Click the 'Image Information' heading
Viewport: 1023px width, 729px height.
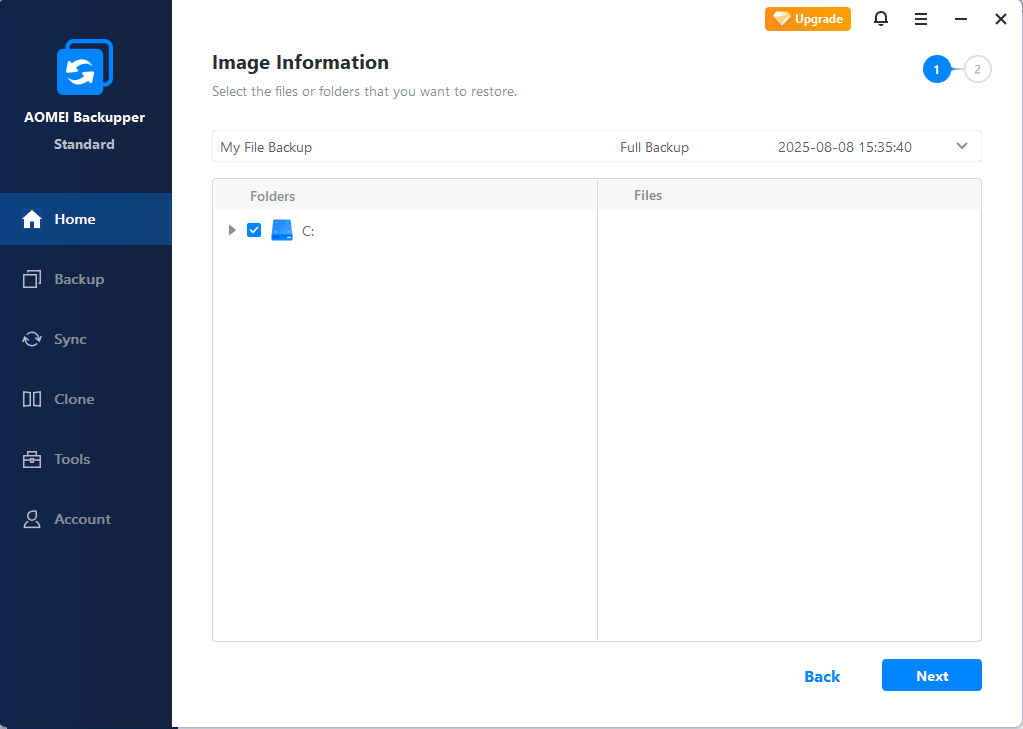300,62
